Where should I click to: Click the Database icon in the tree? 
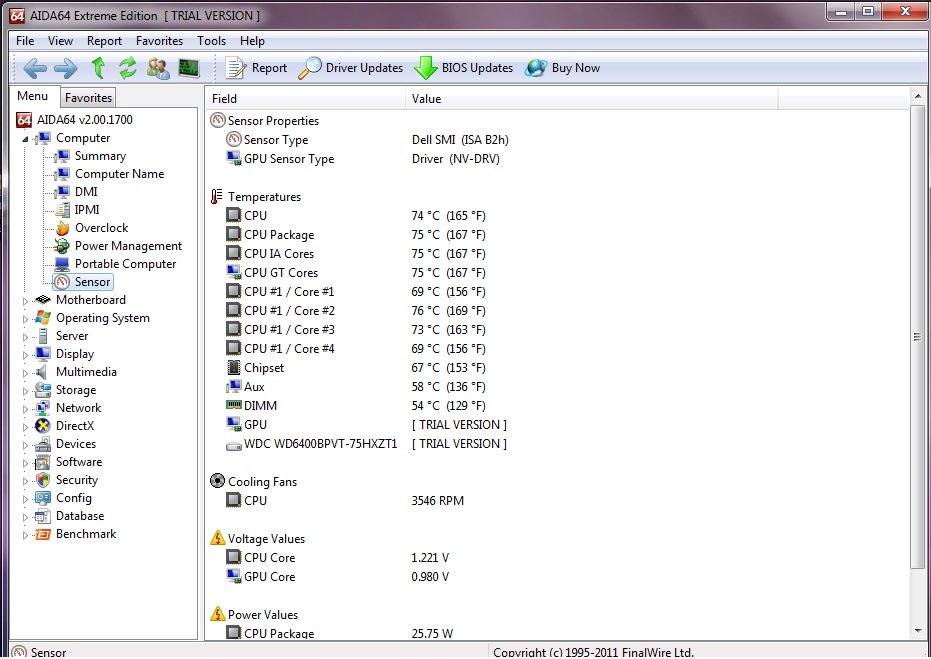pos(43,516)
